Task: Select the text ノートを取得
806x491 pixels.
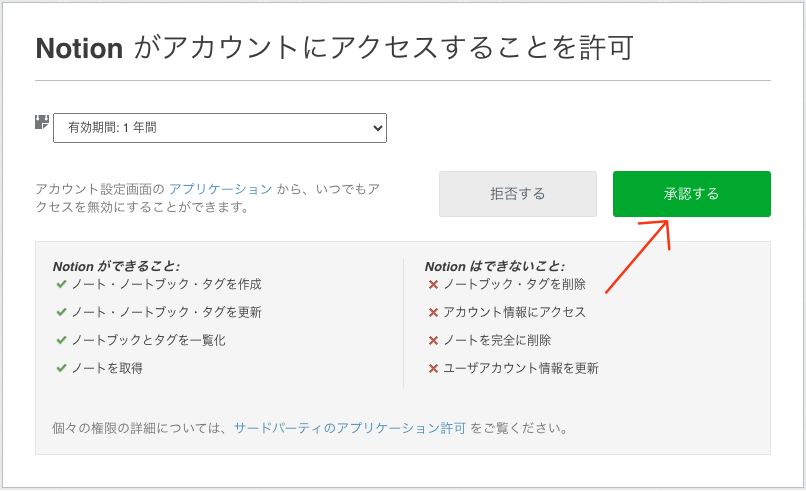Action: 107,368
